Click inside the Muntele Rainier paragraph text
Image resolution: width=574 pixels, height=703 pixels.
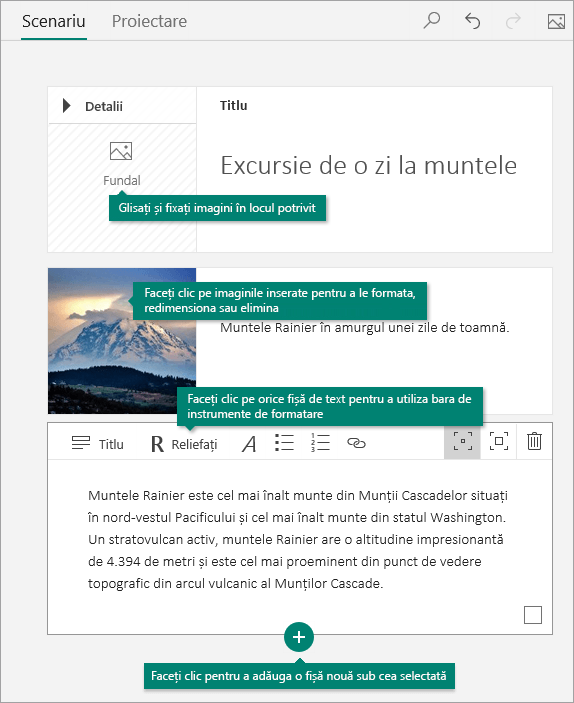click(298, 539)
